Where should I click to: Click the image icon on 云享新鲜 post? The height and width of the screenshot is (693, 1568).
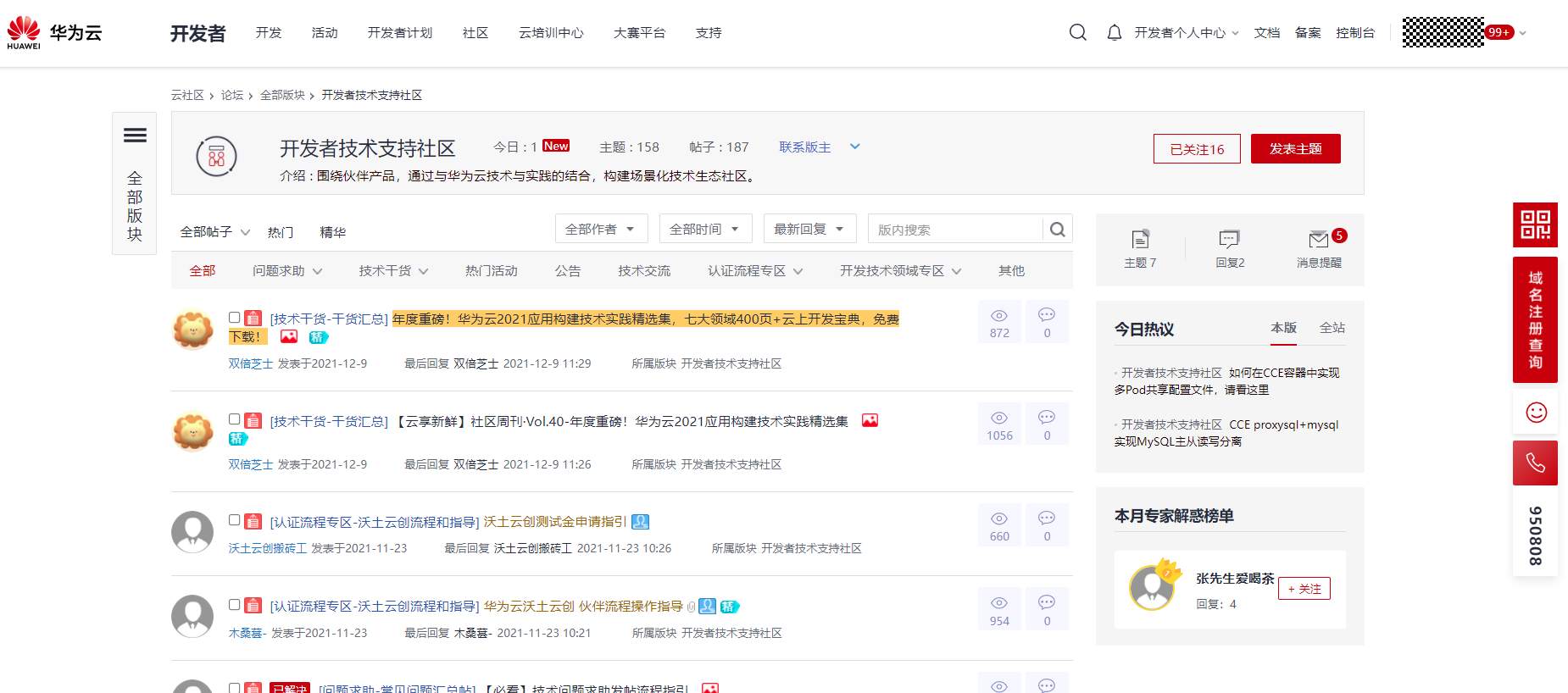click(x=870, y=421)
